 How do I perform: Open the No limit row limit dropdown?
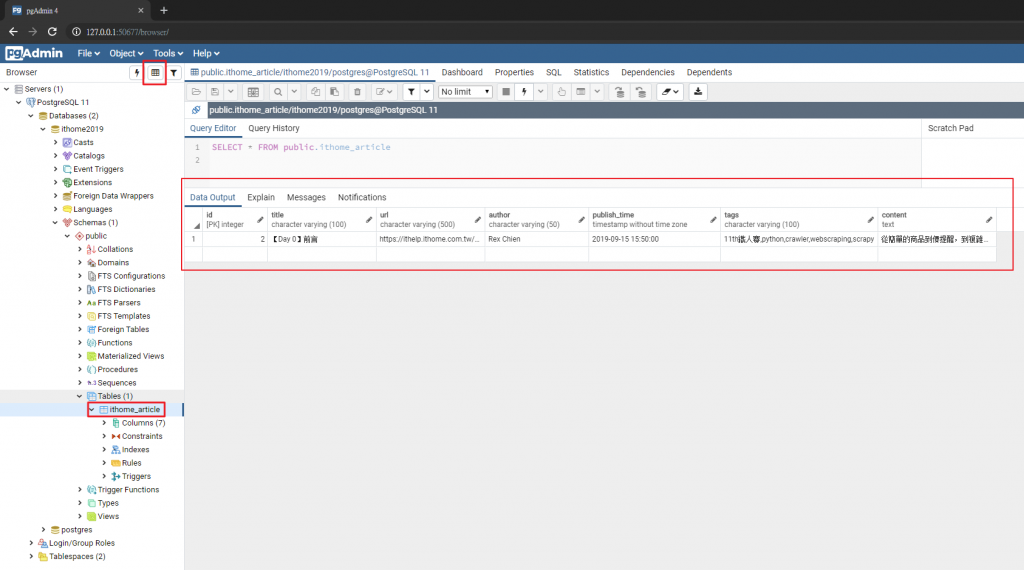tap(465, 92)
